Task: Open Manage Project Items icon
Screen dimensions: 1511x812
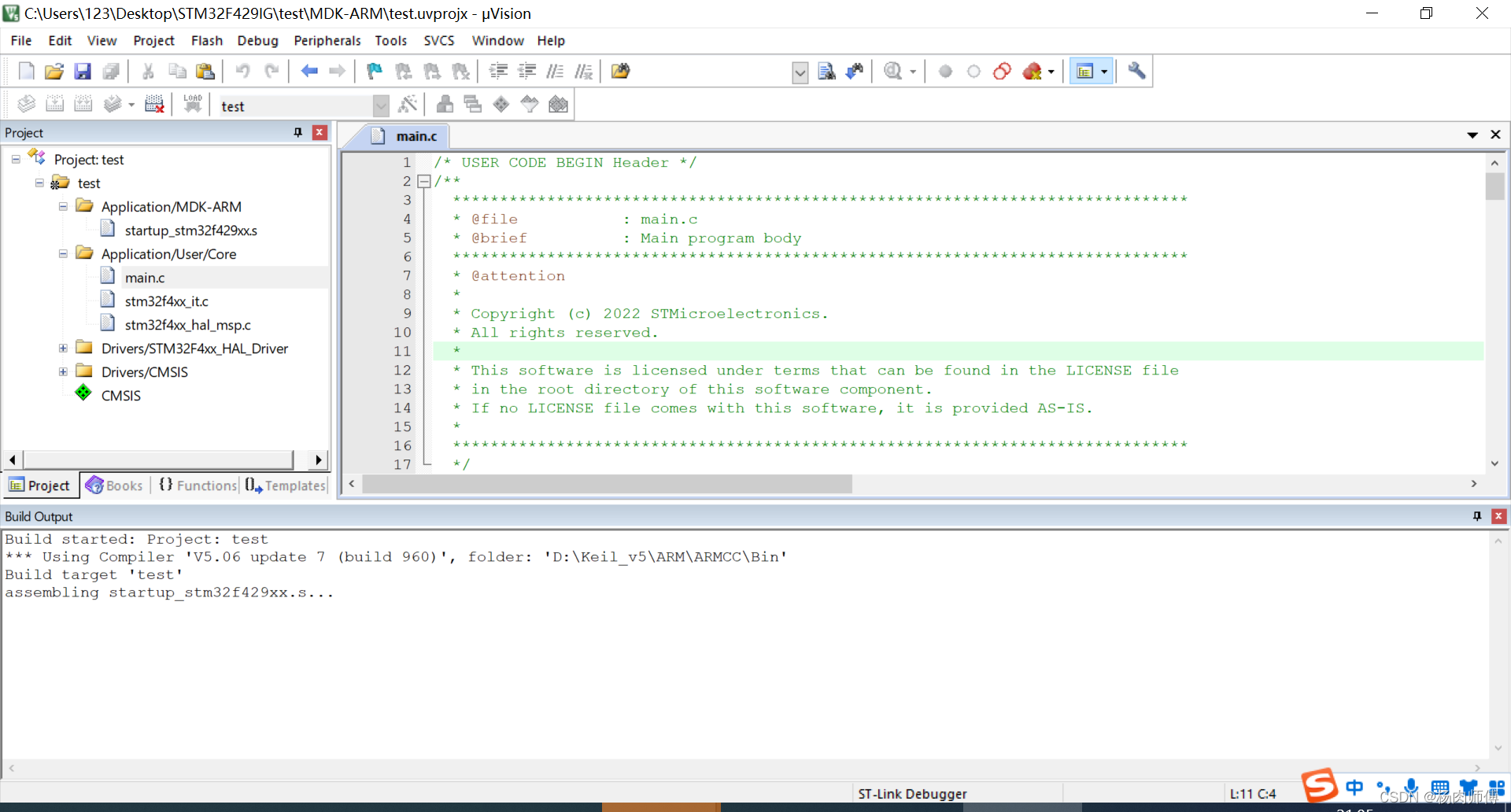Action: pyautogui.click(x=445, y=104)
